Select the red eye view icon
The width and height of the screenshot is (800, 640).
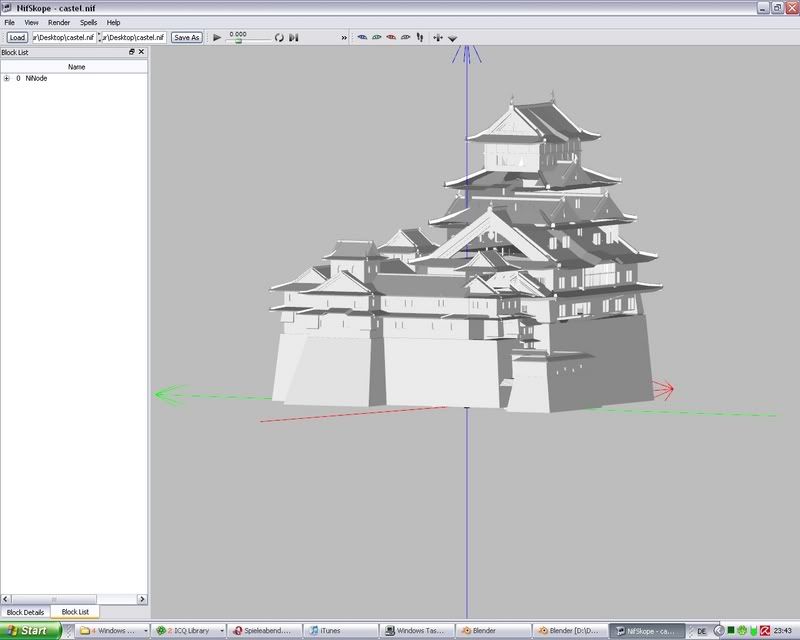392,37
